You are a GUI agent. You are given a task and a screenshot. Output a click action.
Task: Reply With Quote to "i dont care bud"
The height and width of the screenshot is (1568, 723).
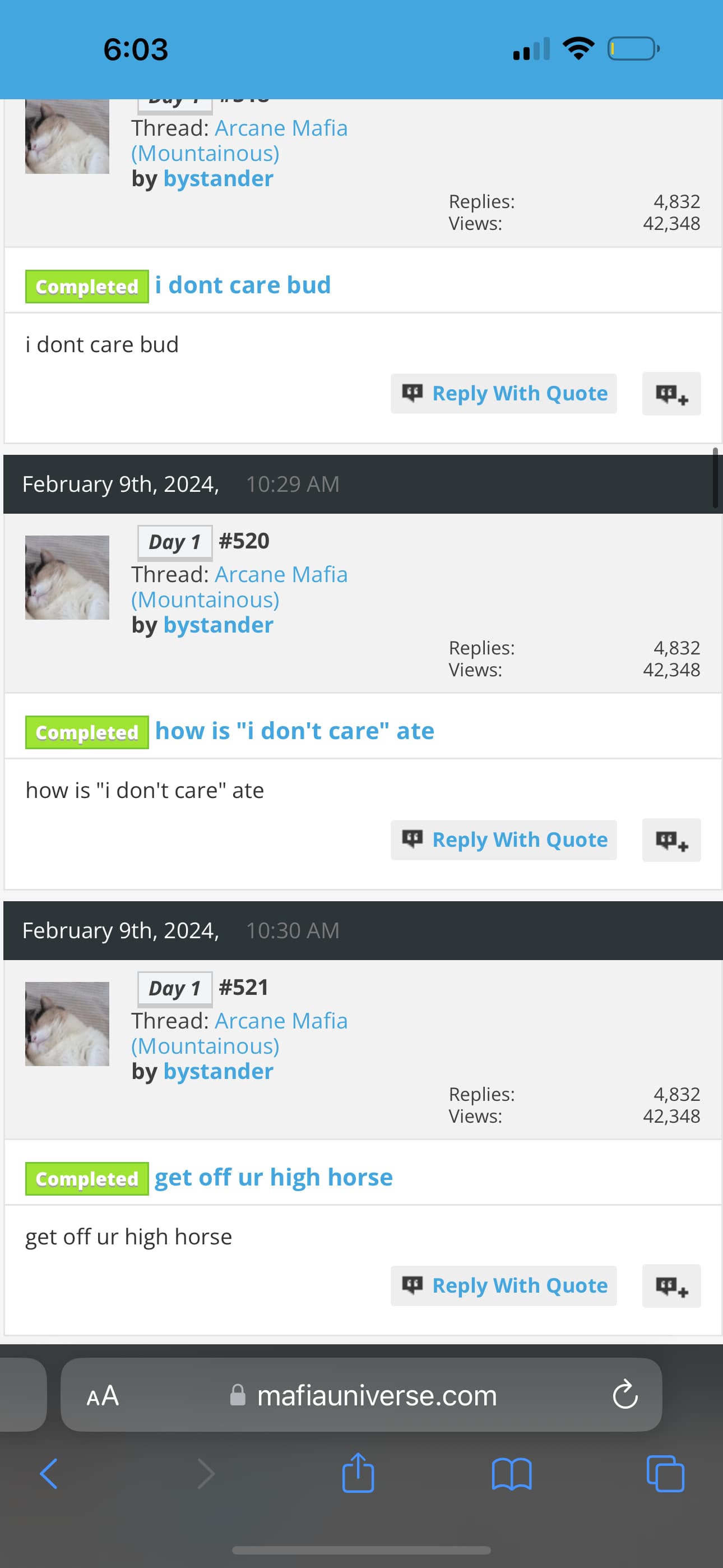pyautogui.click(x=503, y=394)
